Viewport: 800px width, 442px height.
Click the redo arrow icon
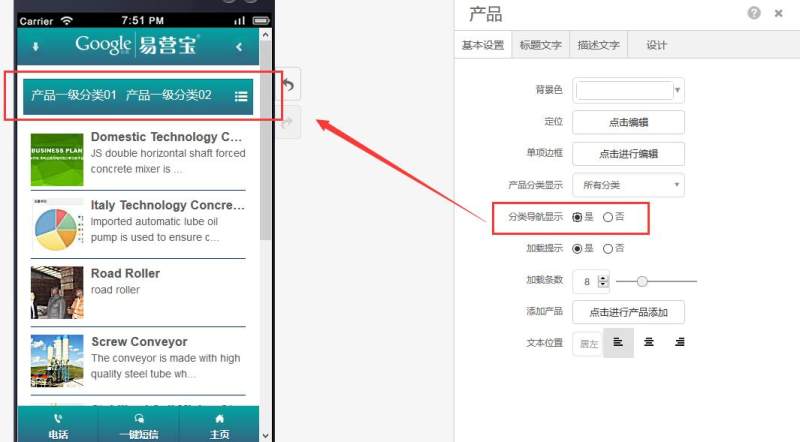coord(288,122)
